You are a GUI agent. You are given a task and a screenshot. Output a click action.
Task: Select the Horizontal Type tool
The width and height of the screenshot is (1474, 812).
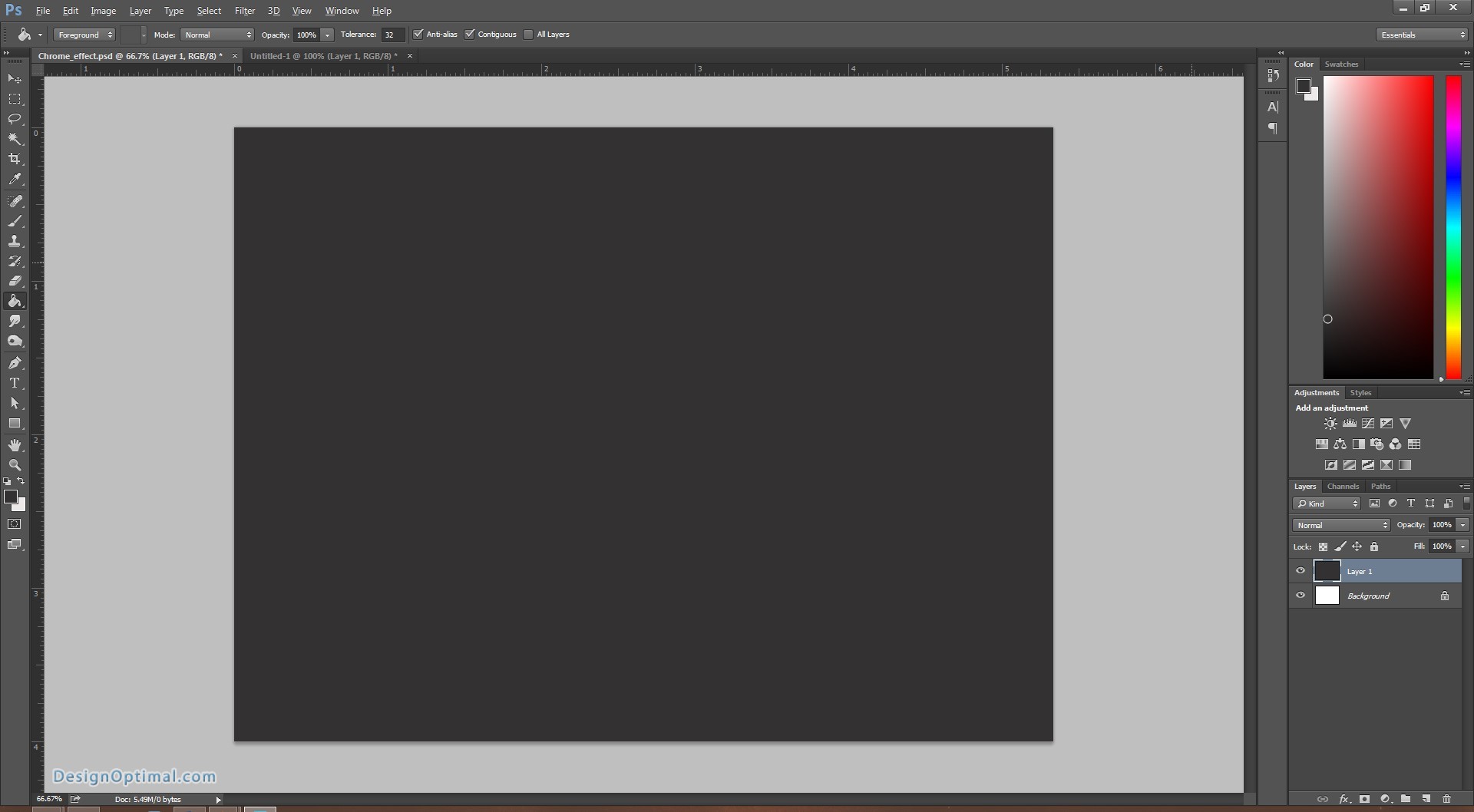point(15,383)
